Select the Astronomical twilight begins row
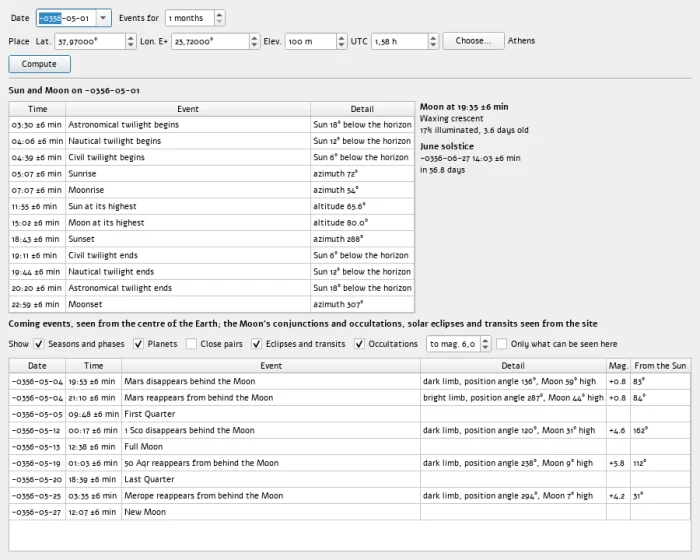Viewport: 700px width, 560px height. tap(212, 125)
